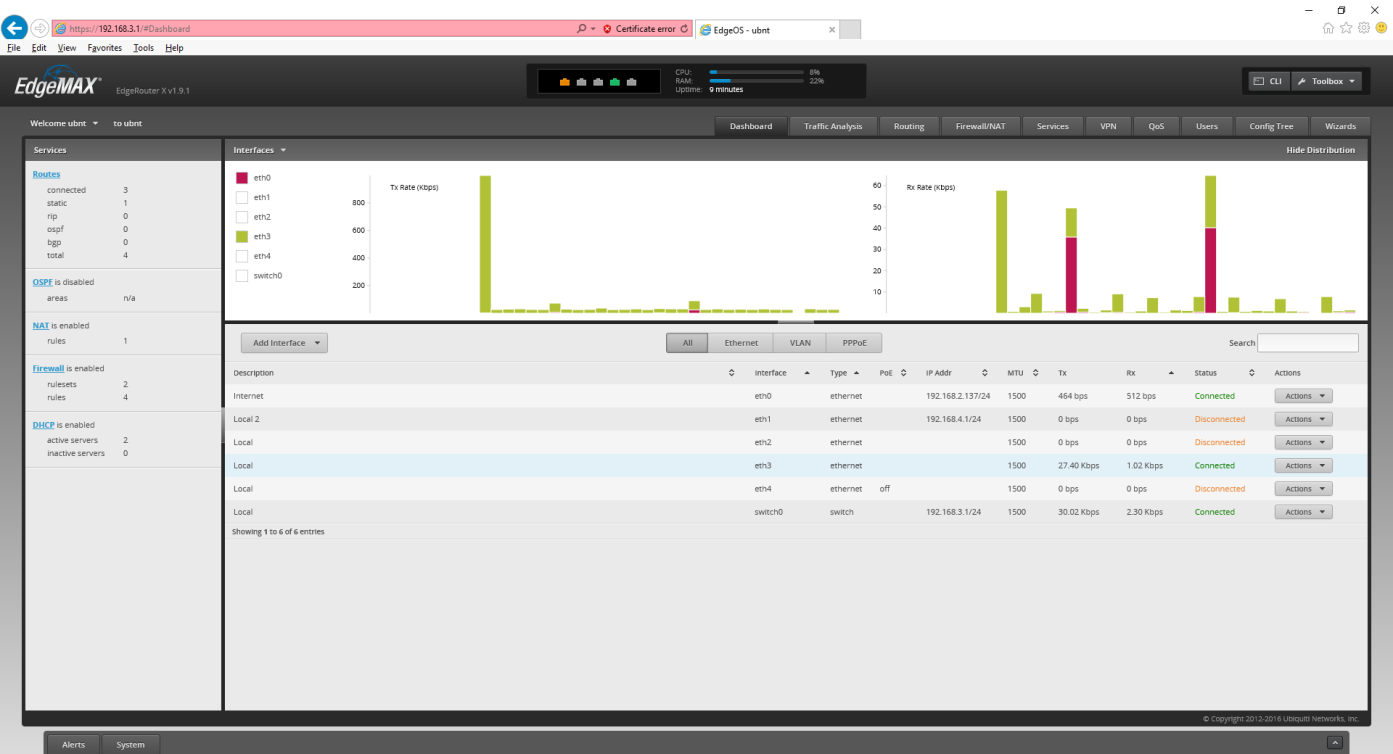The width and height of the screenshot is (1393, 754).
Task: Click the browser back arrow button
Action: [x=14, y=28]
